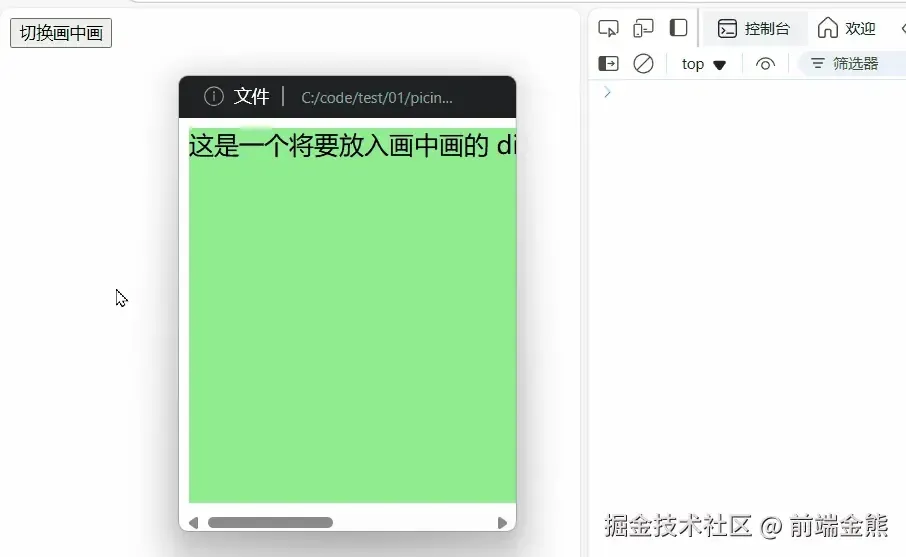
Task: Click the console icon in the 控制台 tab
Action: 727,28
